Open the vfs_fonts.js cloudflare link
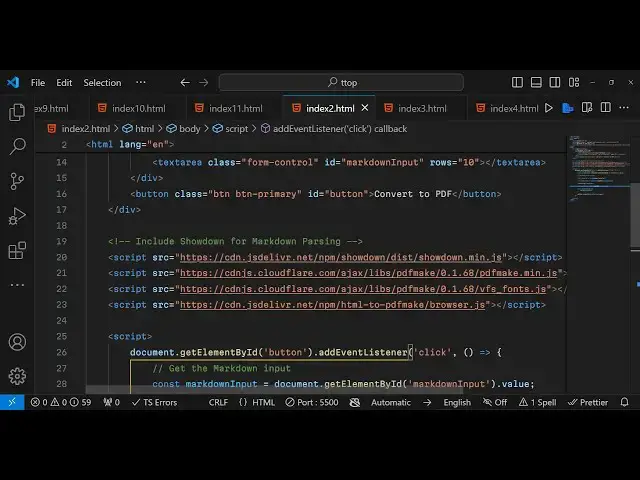This screenshot has width=640, height=480. pyautogui.click(x=363, y=289)
